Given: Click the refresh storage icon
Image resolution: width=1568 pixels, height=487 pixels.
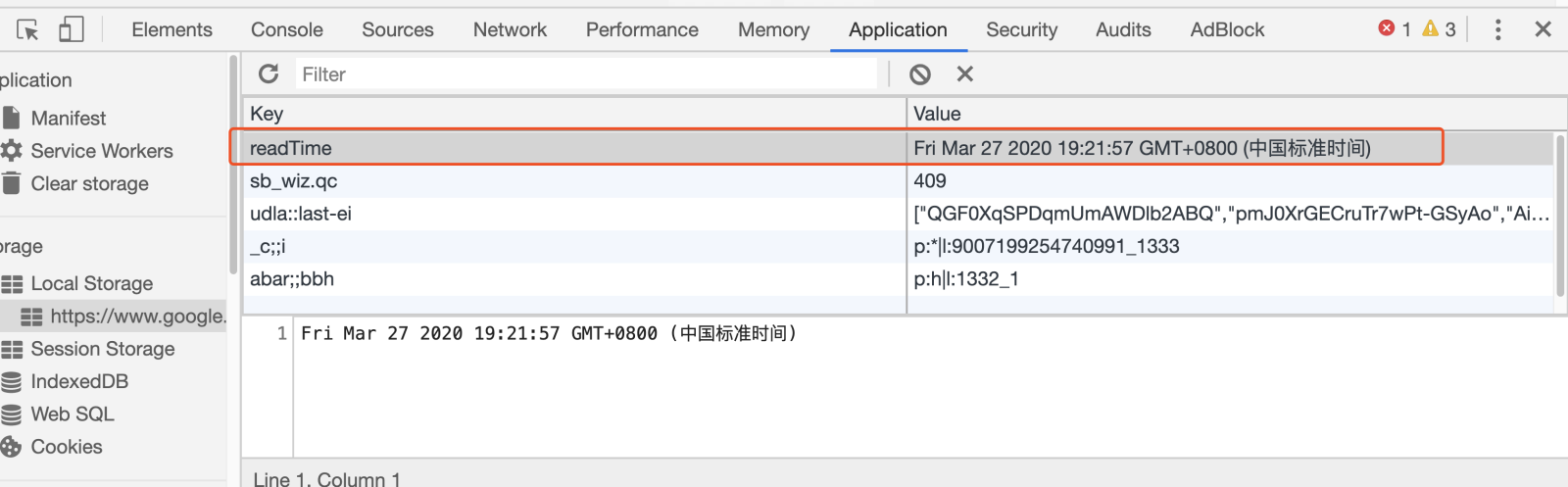Looking at the screenshot, I should (269, 73).
